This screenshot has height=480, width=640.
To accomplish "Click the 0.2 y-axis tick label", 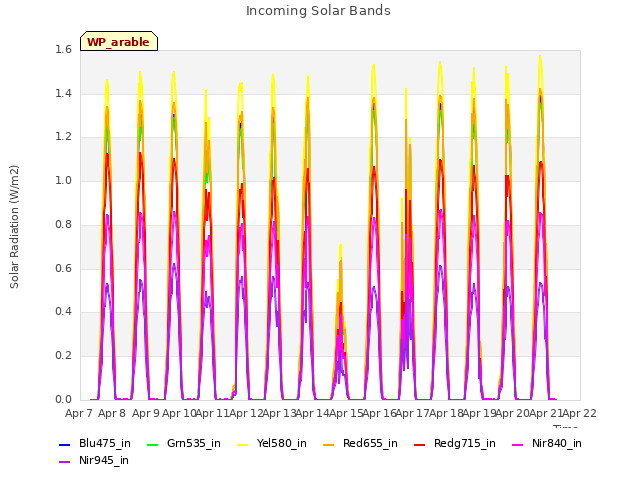I will coord(64,355).
